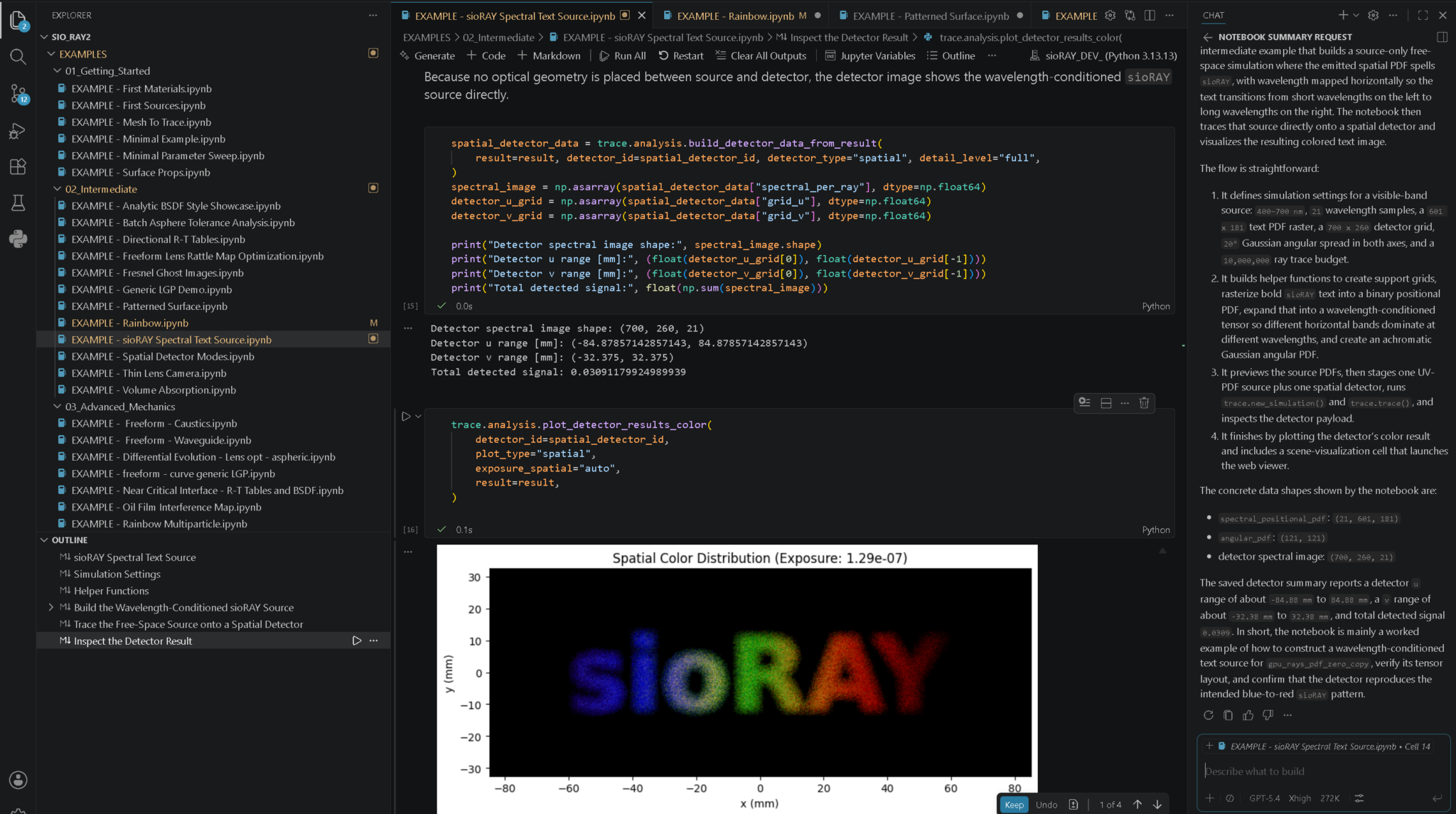This screenshot has width=1456, height=814.
Task: Delete the cell with the trash icon
Action: 1144,402
